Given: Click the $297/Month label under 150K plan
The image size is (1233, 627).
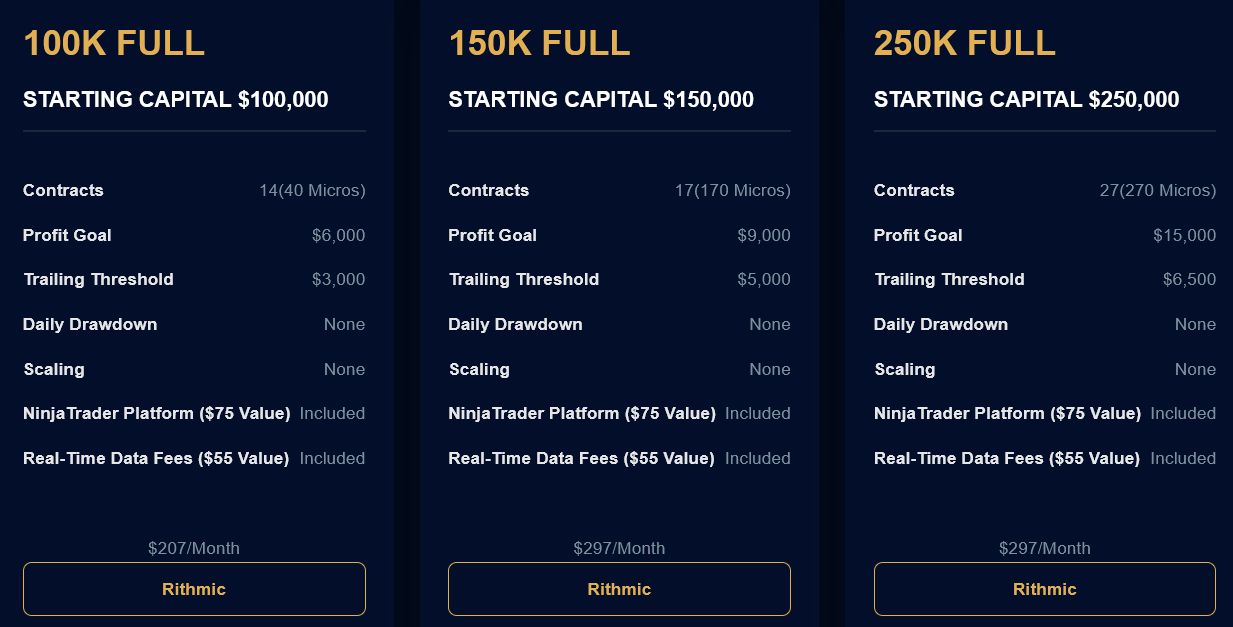Looking at the screenshot, I should 619,548.
